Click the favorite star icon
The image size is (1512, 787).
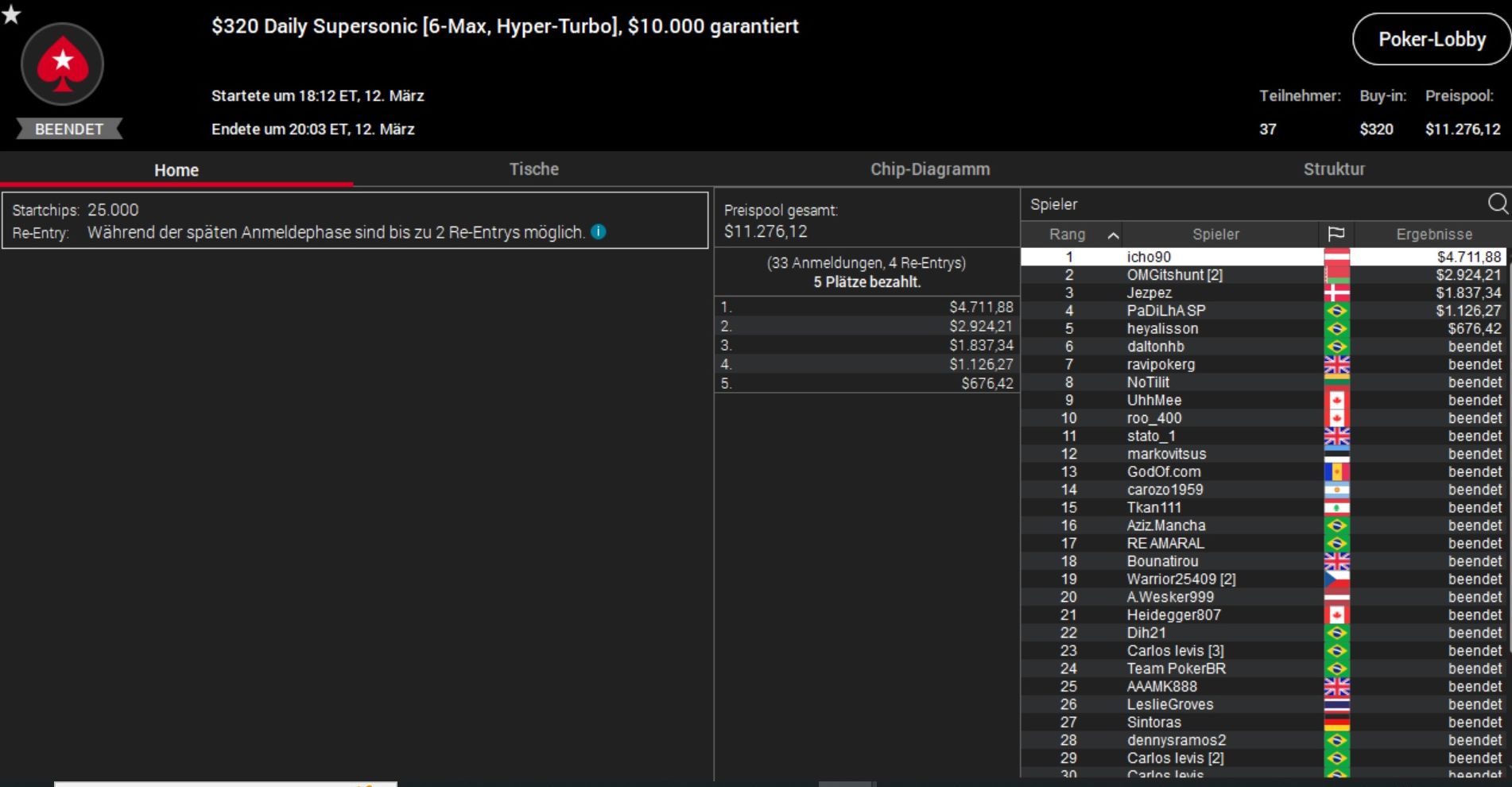(11, 14)
